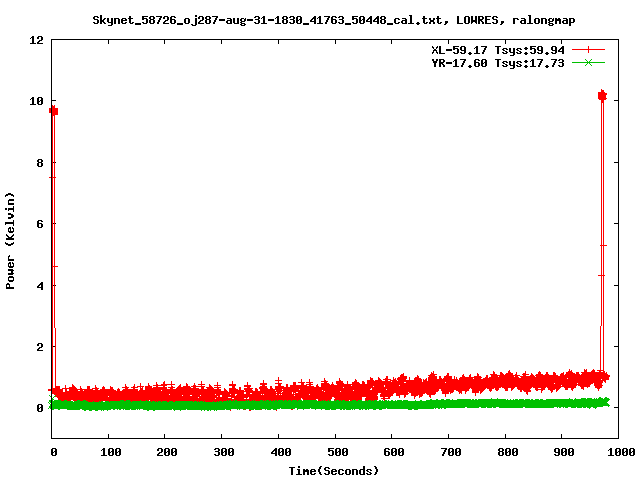Click the x-axis tick label 500

[x=338, y=452]
